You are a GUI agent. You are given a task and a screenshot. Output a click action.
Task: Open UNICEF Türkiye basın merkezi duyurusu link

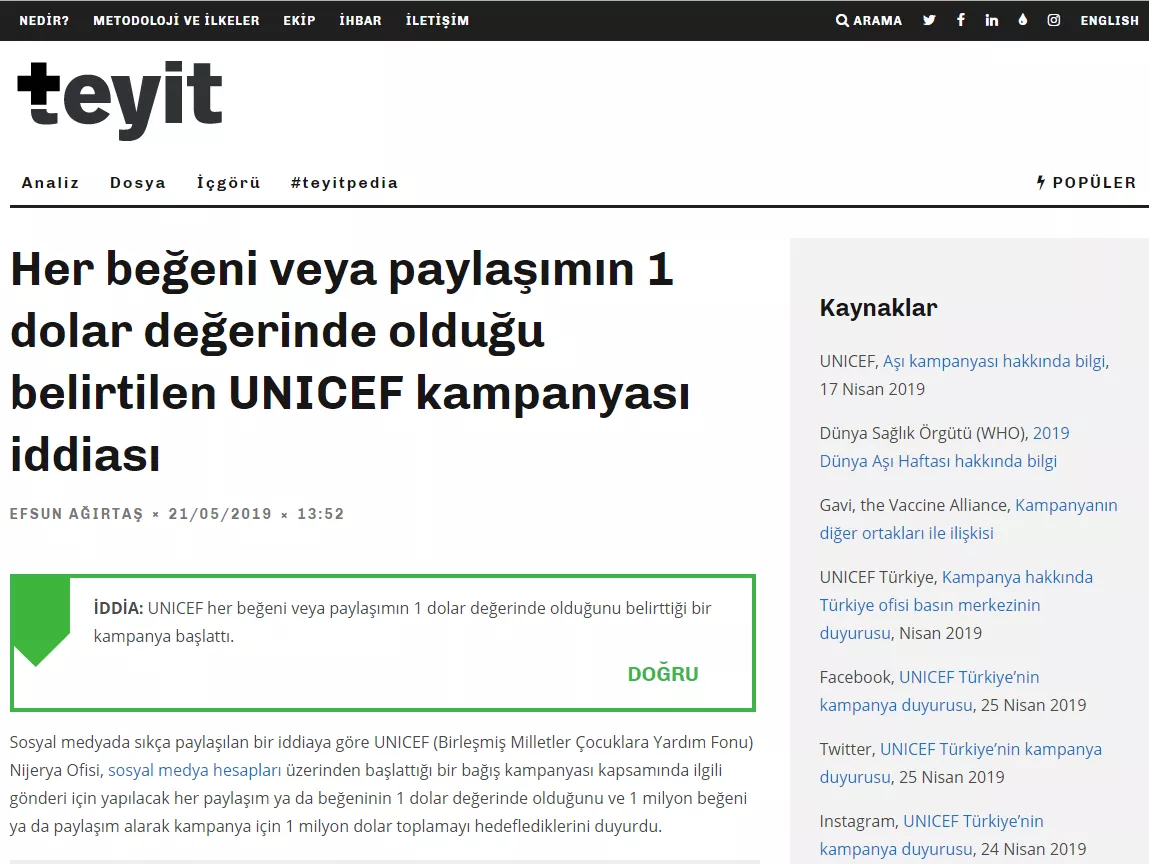[956, 605]
